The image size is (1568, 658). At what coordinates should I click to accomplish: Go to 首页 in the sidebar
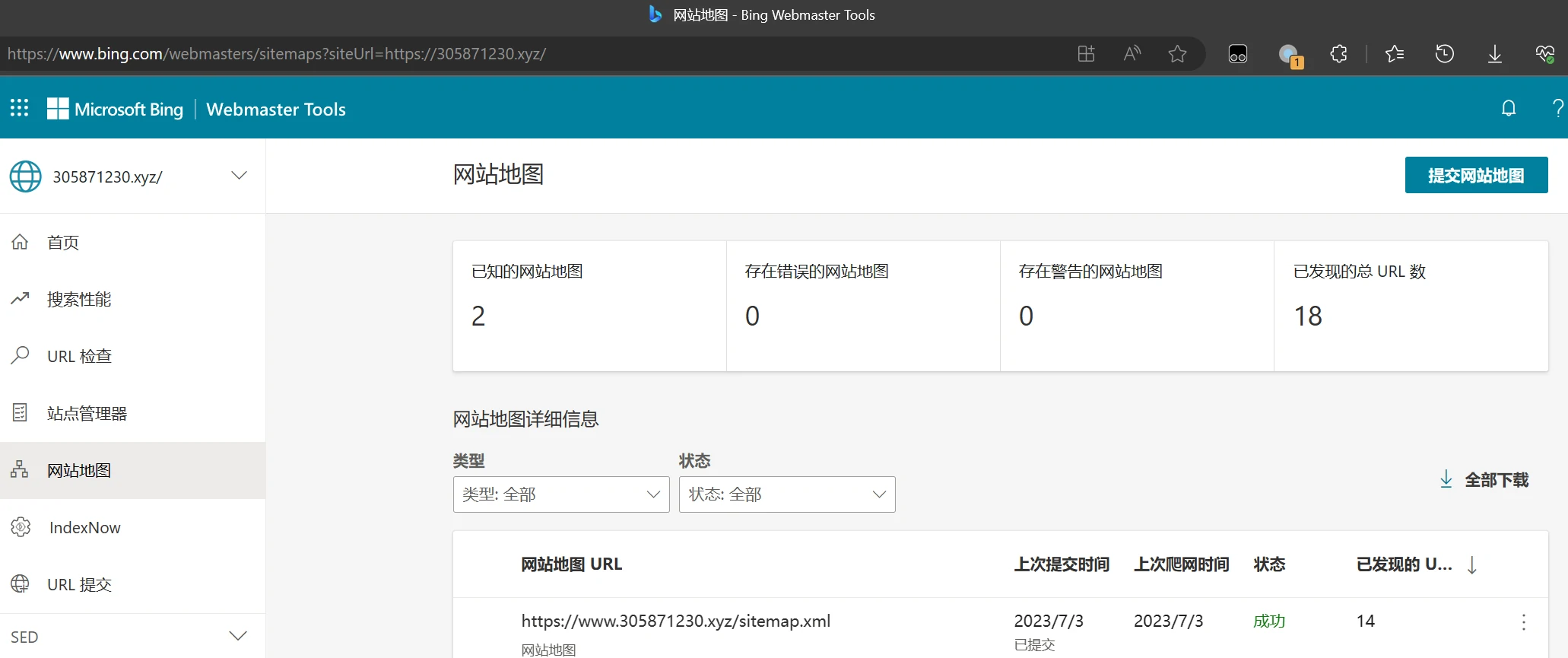click(x=63, y=243)
